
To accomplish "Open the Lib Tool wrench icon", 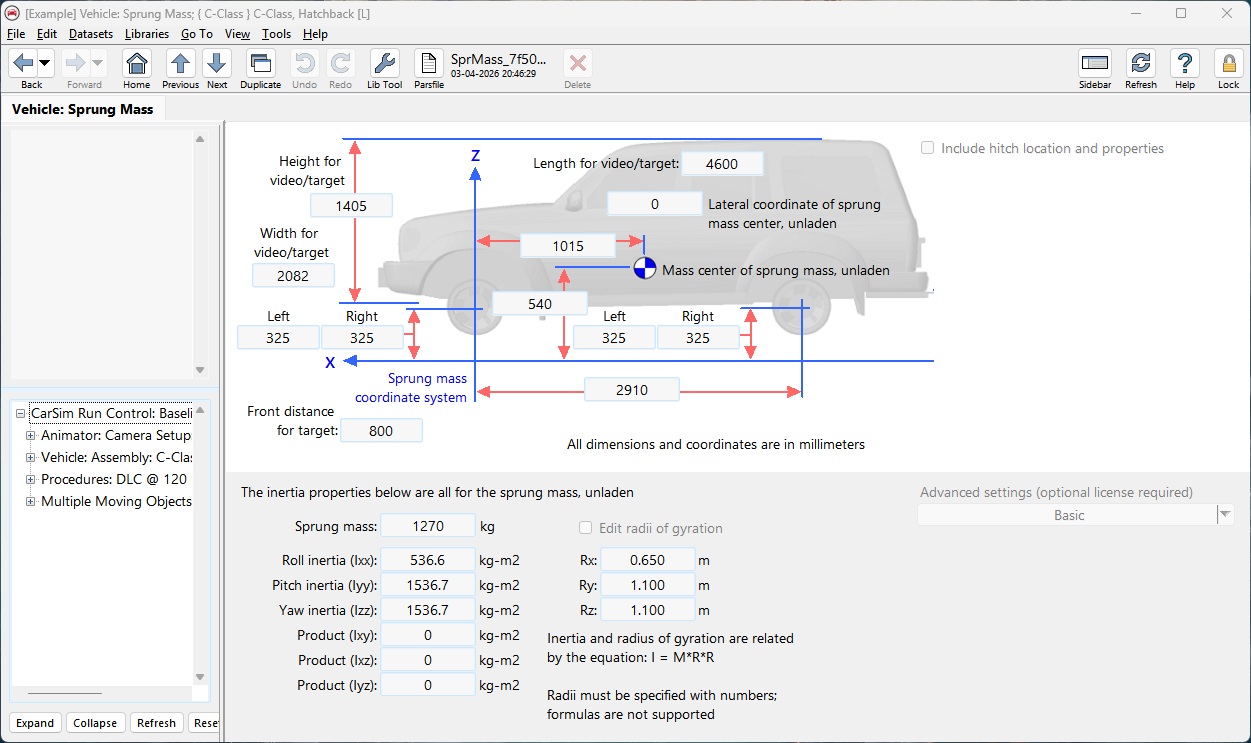I will point(384,66).
